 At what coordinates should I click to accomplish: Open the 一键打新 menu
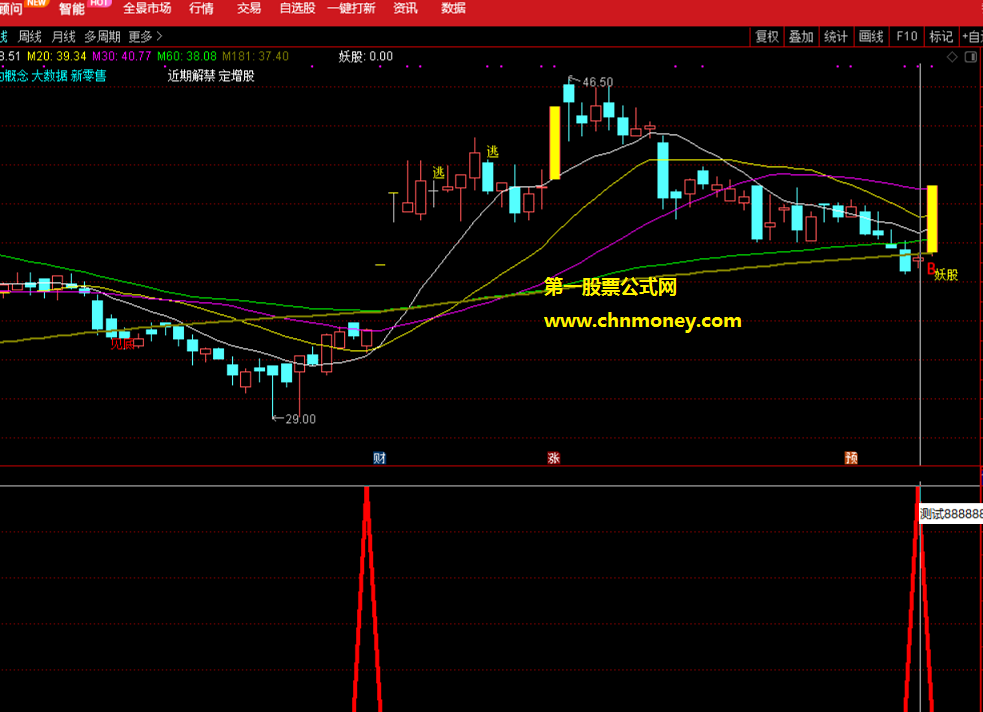(351, 8)
